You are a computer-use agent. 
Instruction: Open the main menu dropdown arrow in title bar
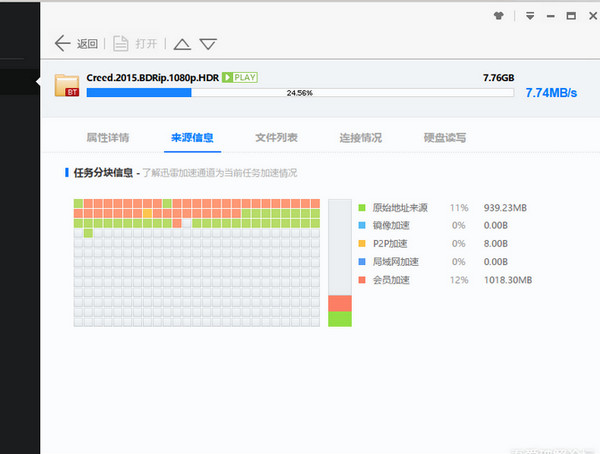click(x=530, y=16)
